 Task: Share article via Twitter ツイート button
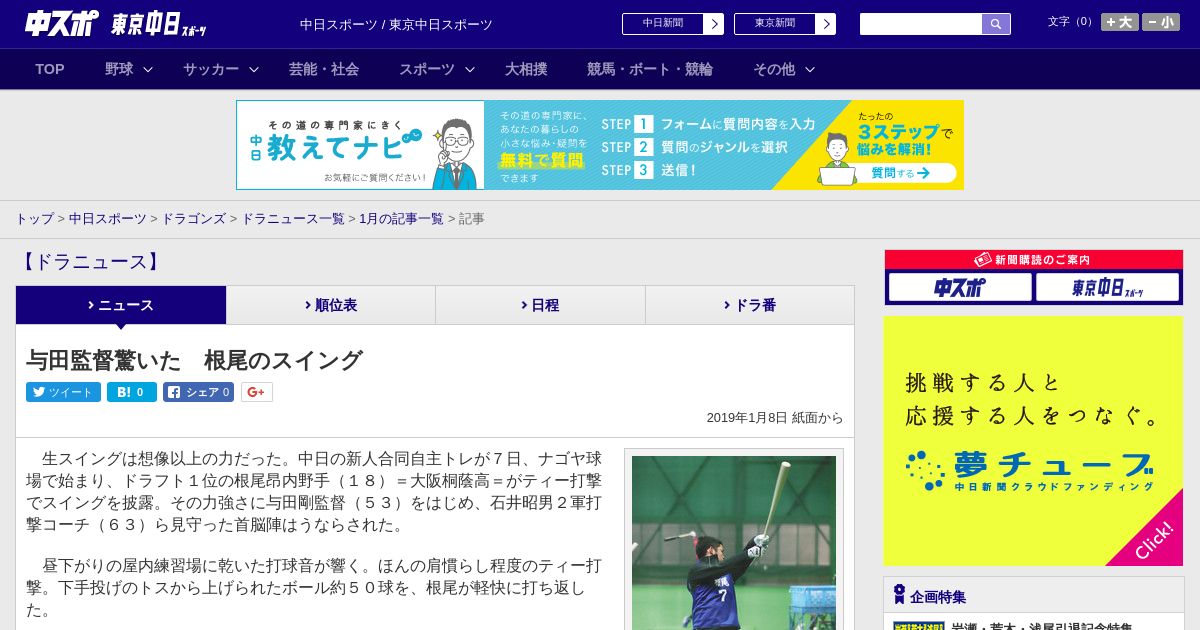(x=63, y=392)
